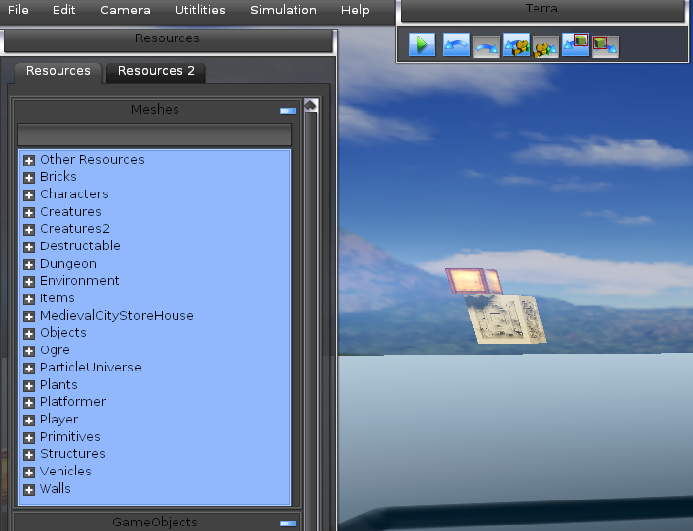Open the Help menu
This screenshot has width=693, height=531.
[x=355, y=10]
